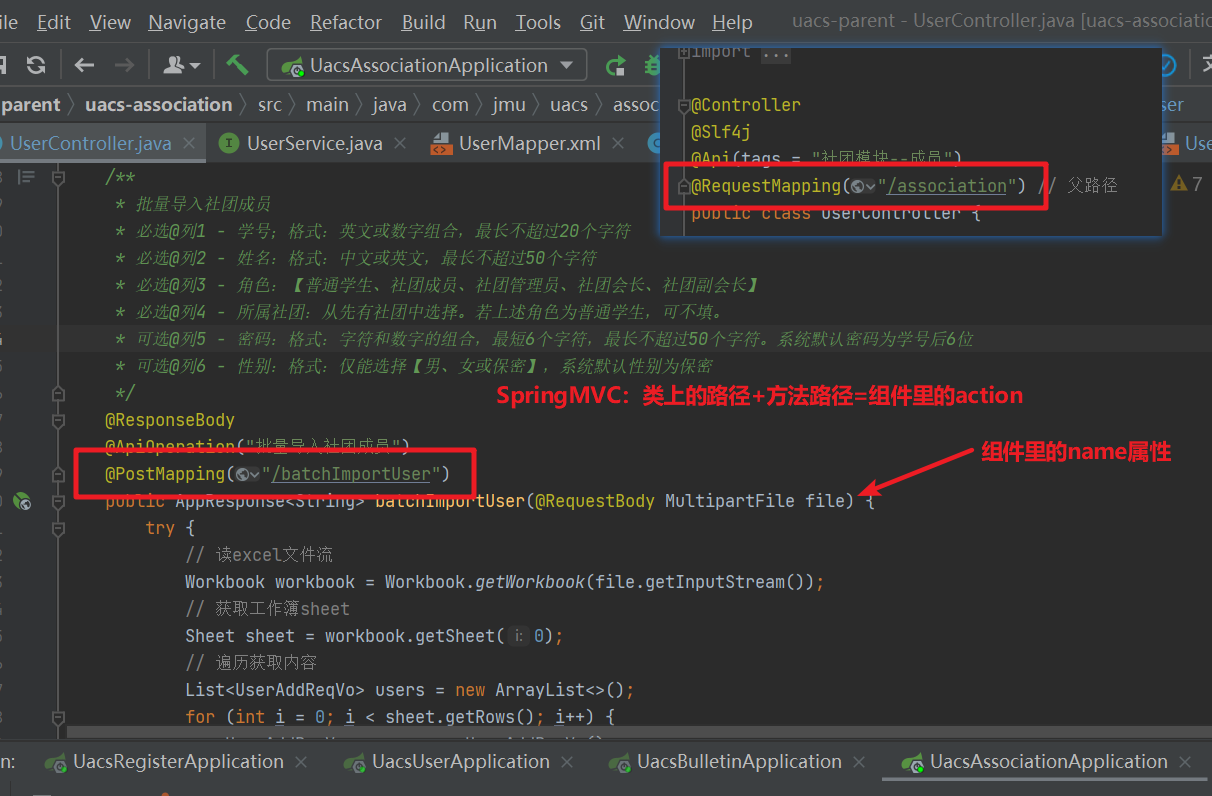
Task: Open the Tools menu
Action: coord(538,22)
